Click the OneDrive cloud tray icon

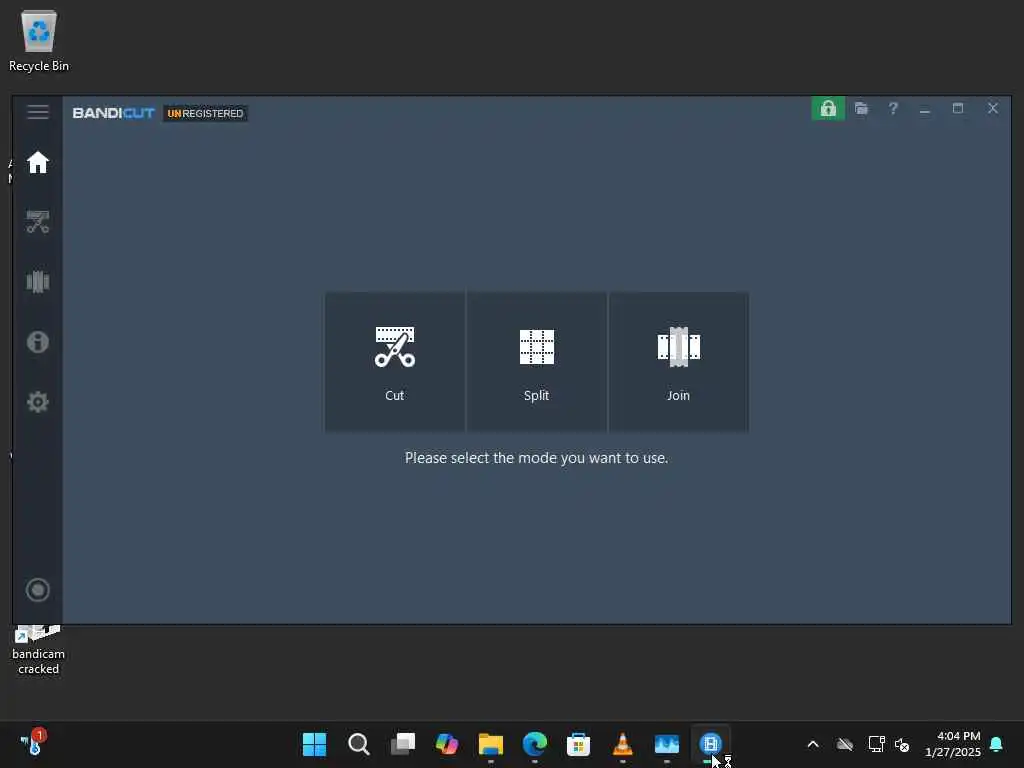[844, 744]
